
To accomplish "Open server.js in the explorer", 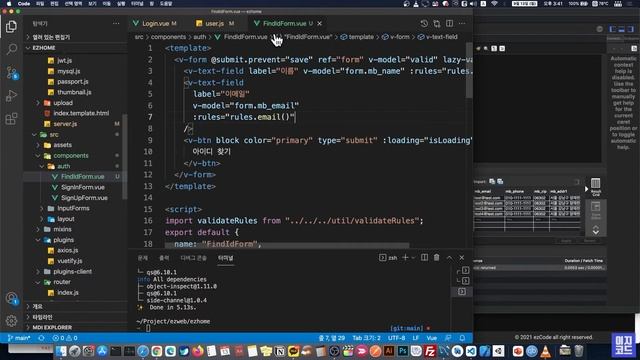I will [65, 124].
